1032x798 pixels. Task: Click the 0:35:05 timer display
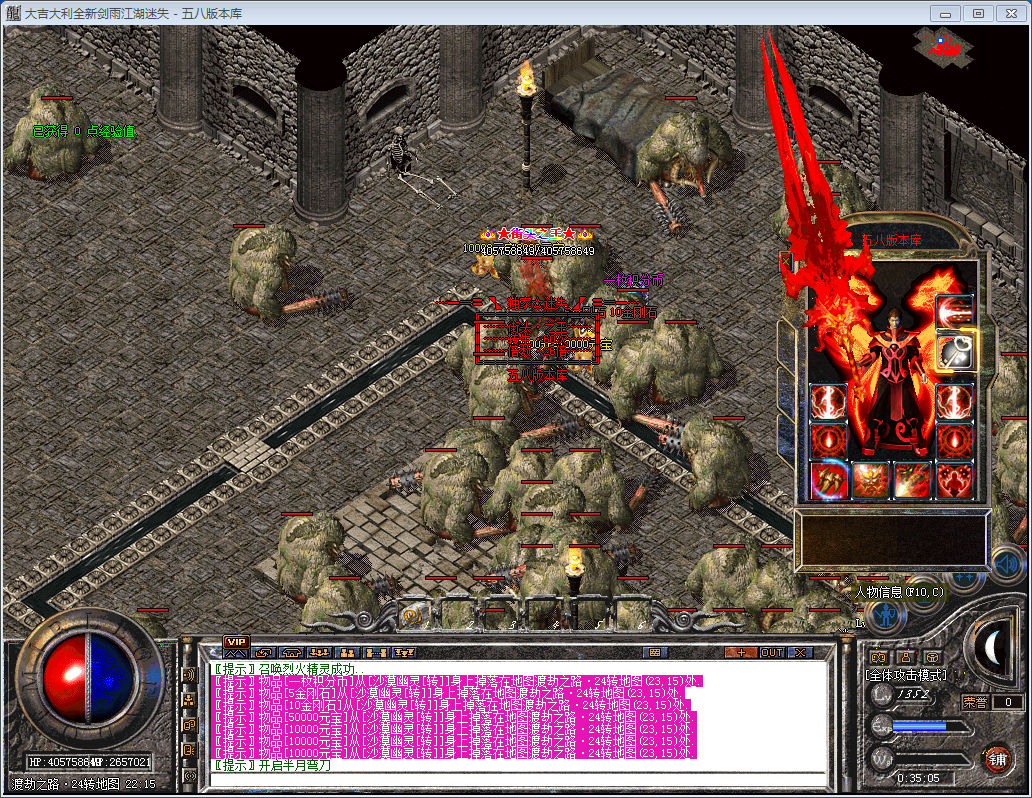(920, 778)
